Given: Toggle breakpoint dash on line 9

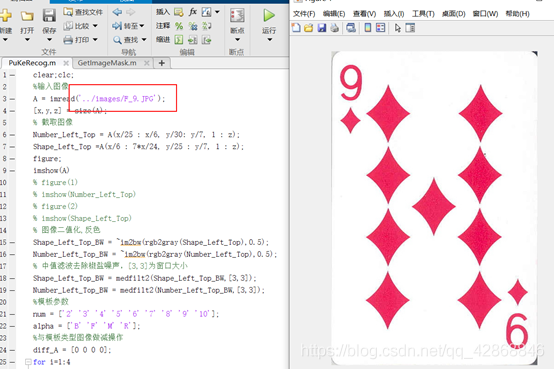Looking at the screenshot, I should 12,171.
